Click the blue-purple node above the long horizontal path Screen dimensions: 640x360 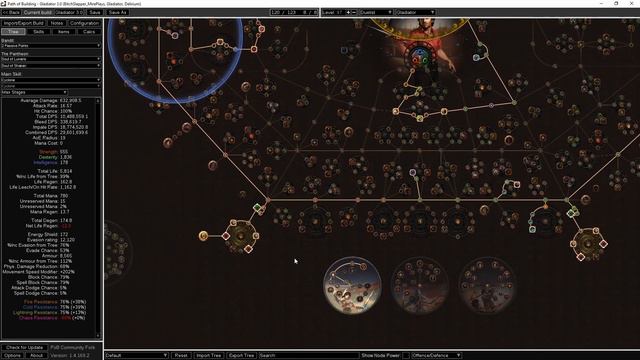(413, 172)
